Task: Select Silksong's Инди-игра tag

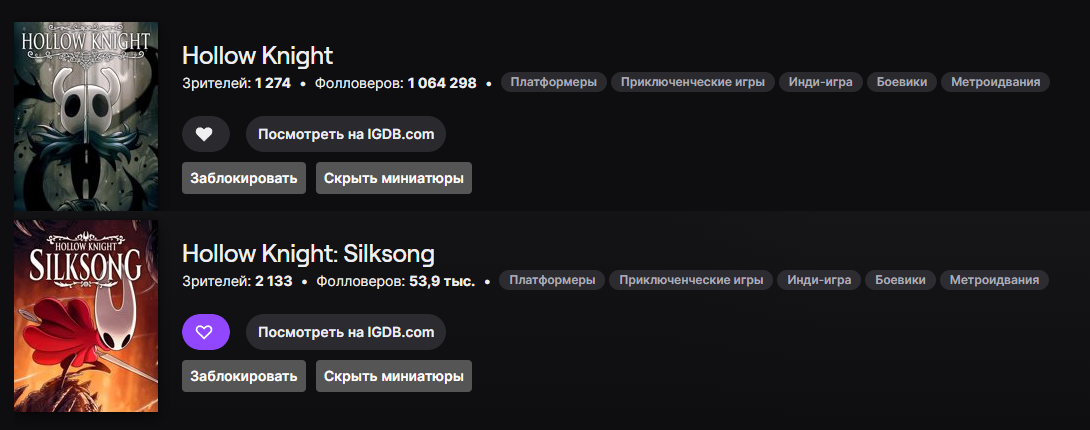Action: click(819, 280)
